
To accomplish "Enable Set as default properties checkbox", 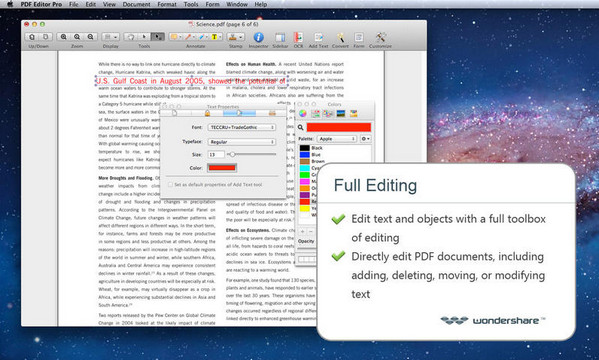I will [170, 185].
